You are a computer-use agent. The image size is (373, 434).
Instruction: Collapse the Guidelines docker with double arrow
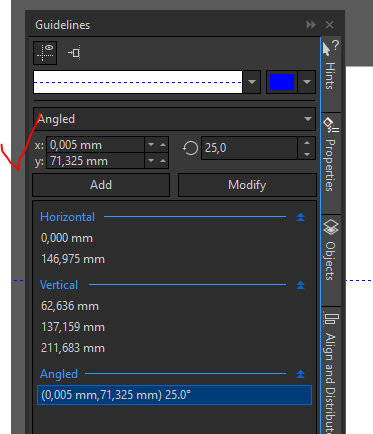[x=311, y=25]
